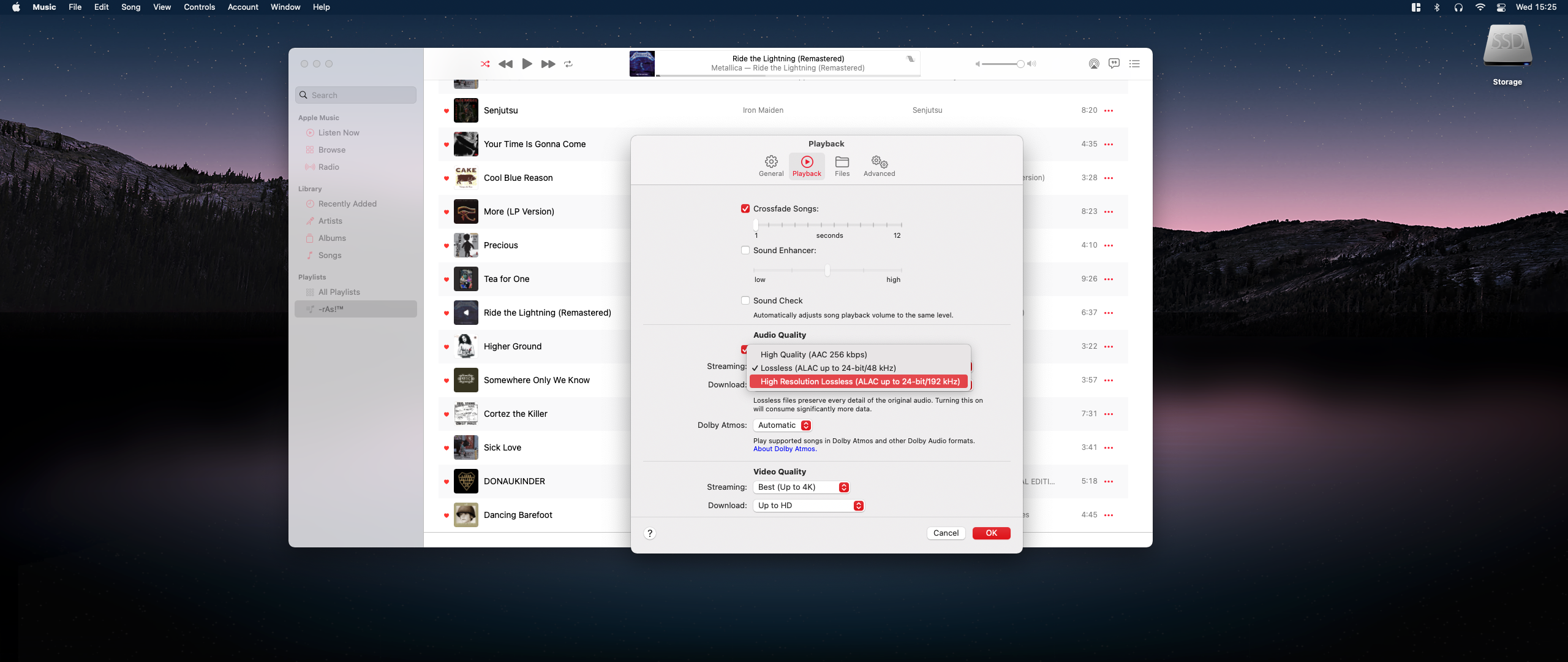Toggle the repeat icon
Viewport: 1568px width, 662px height.
(568, 64)
